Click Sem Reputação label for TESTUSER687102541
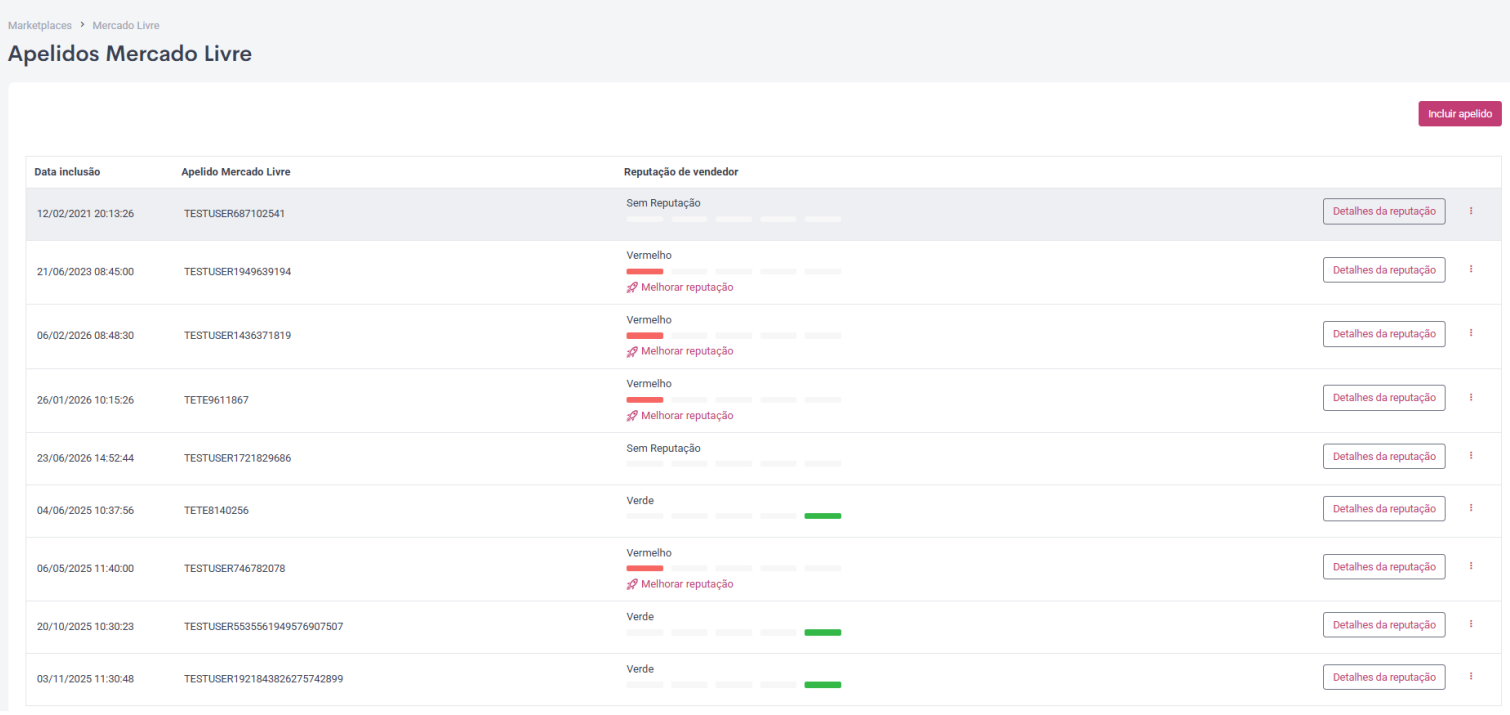 click(663, 203)
